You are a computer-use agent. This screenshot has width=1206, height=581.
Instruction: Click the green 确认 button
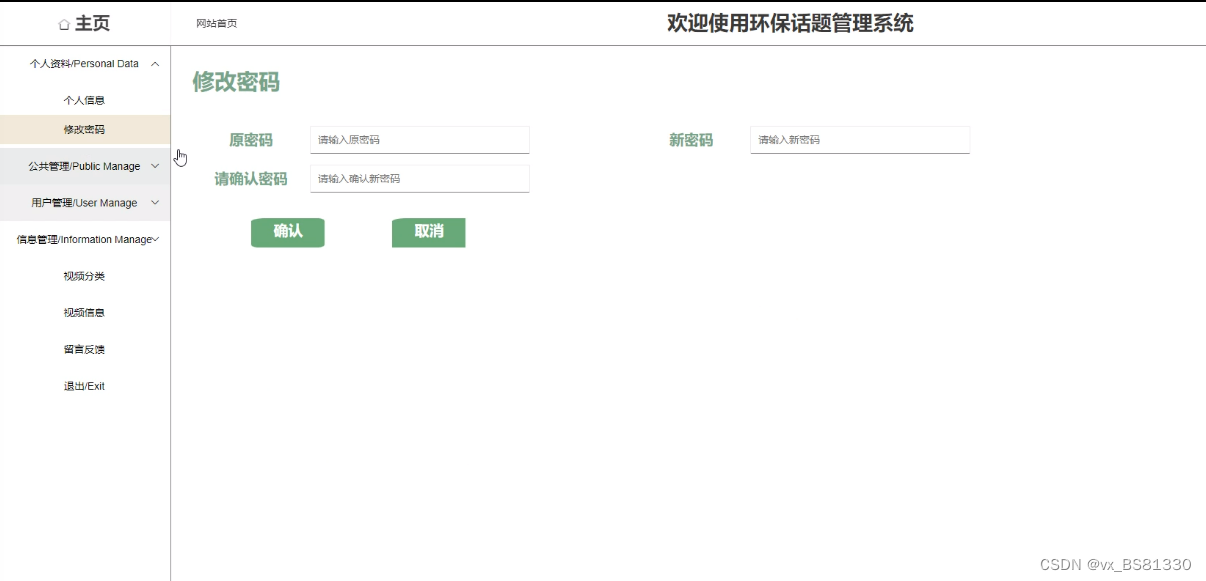coord(288,232)
